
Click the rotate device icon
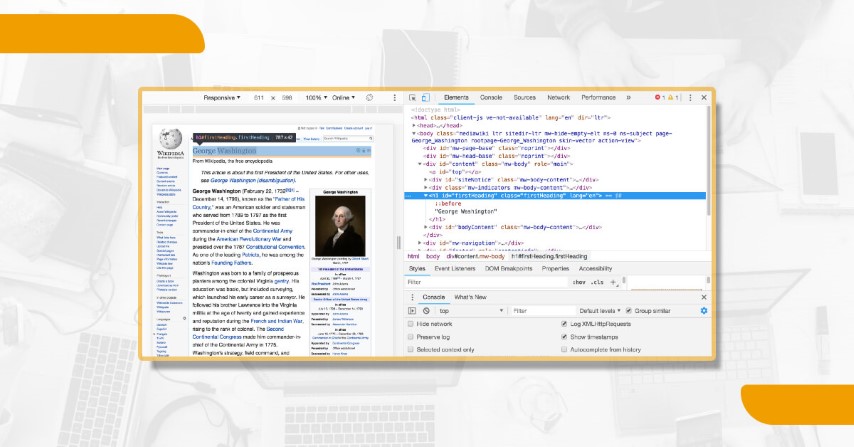coord(369,97)
